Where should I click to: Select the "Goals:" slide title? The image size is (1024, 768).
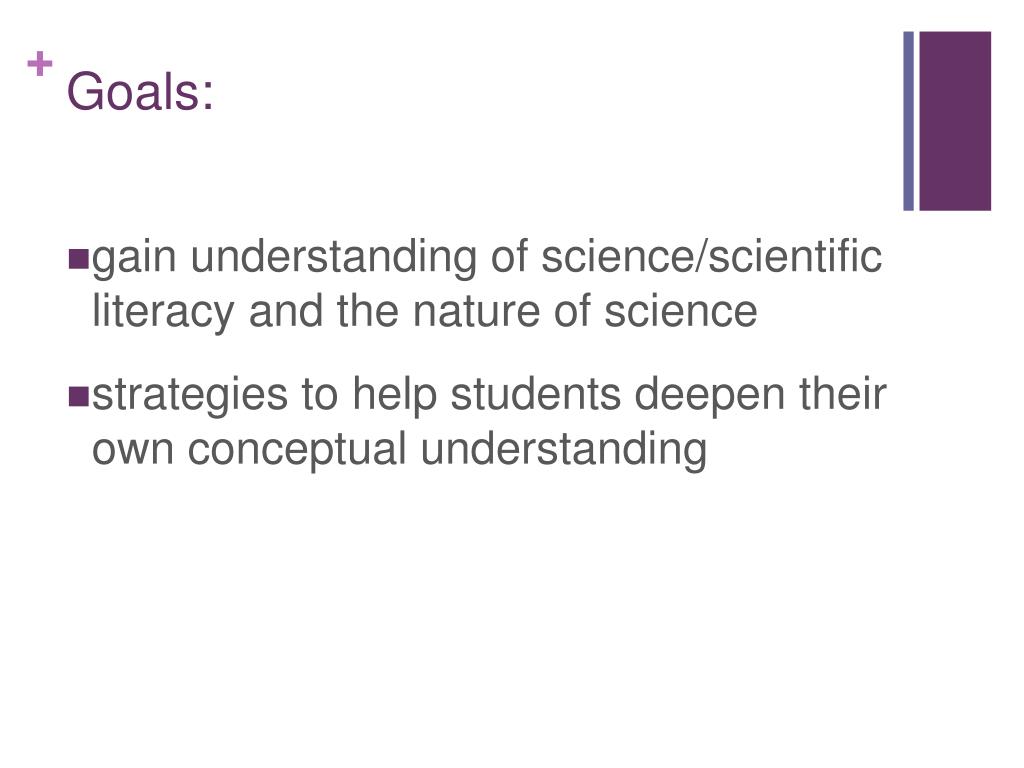coord(140,91)
